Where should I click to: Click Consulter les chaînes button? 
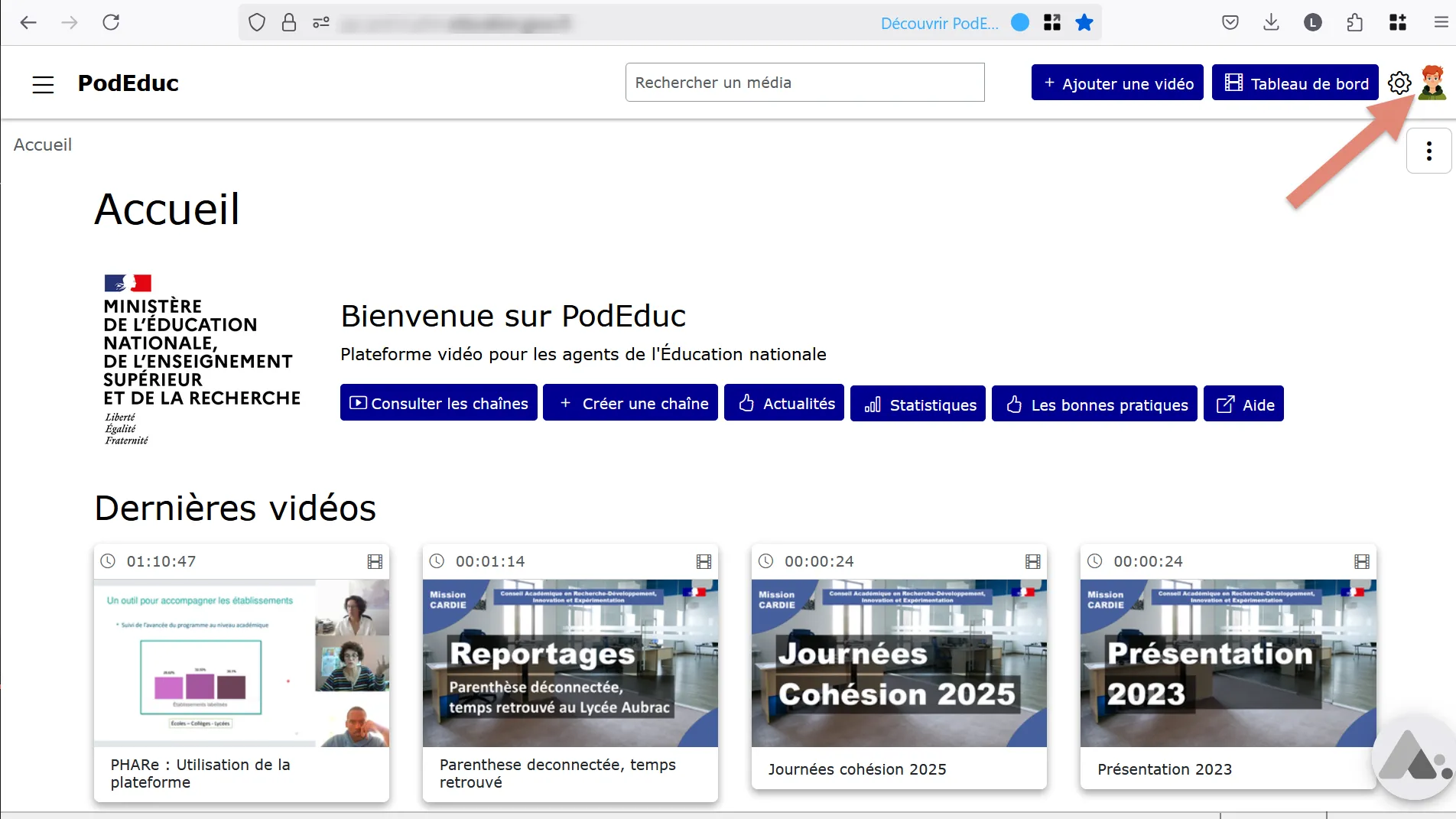tap(439, 403)
